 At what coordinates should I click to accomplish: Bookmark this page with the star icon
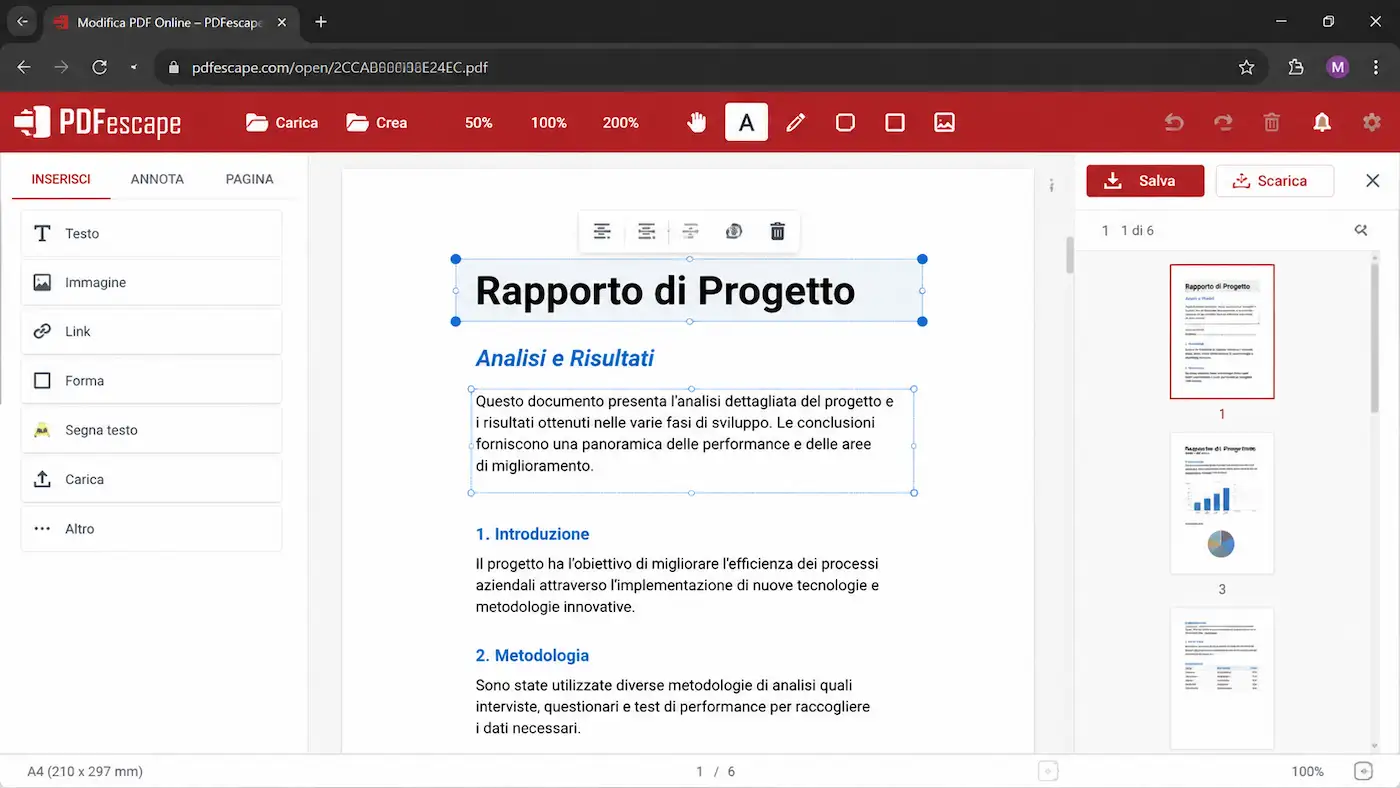[x=1246, y=67]
